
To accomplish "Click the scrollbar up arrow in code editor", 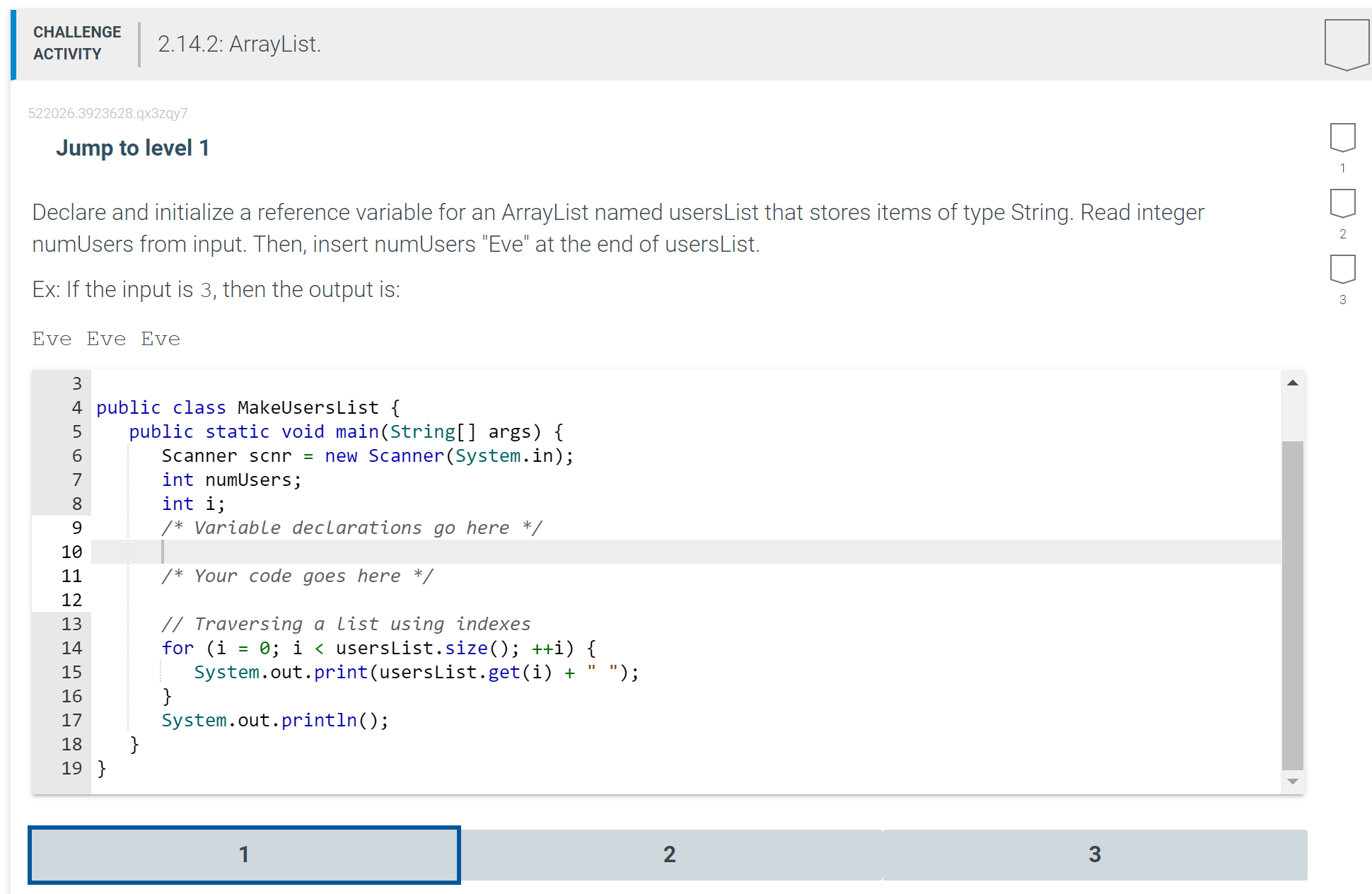I will [1293, 383].
